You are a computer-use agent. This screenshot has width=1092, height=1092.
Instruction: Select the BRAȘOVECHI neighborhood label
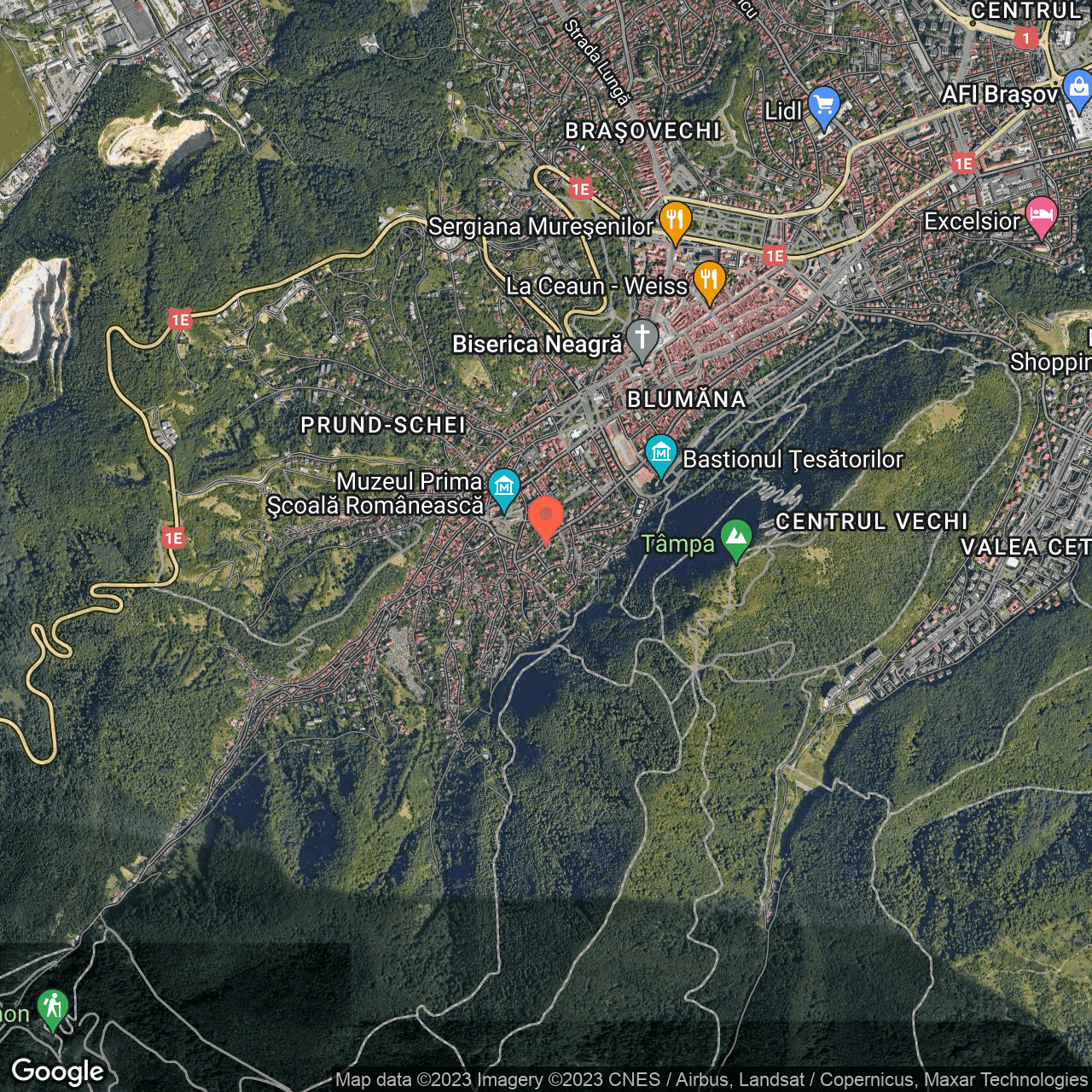click(642, 131)
